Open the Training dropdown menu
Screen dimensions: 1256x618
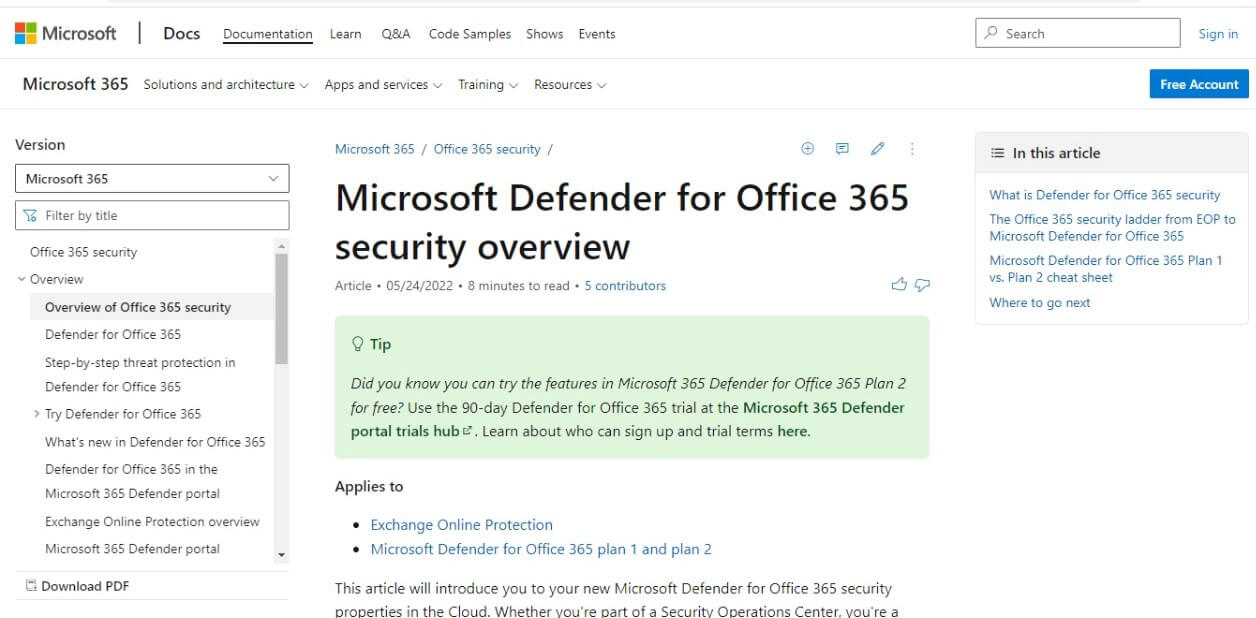[488, 85]
